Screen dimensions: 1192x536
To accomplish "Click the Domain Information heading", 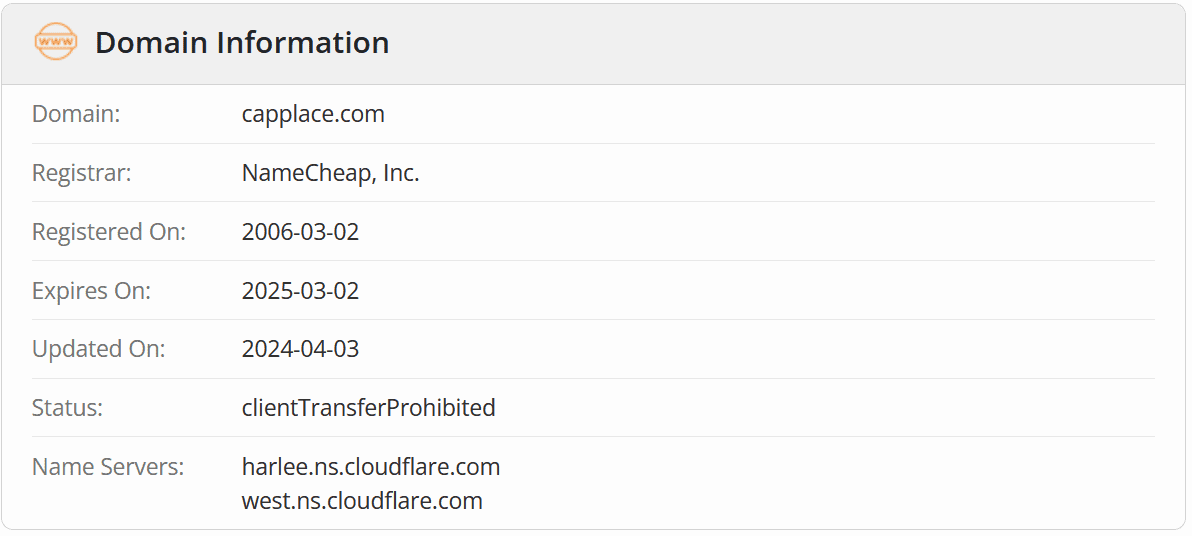I will 242,43.
